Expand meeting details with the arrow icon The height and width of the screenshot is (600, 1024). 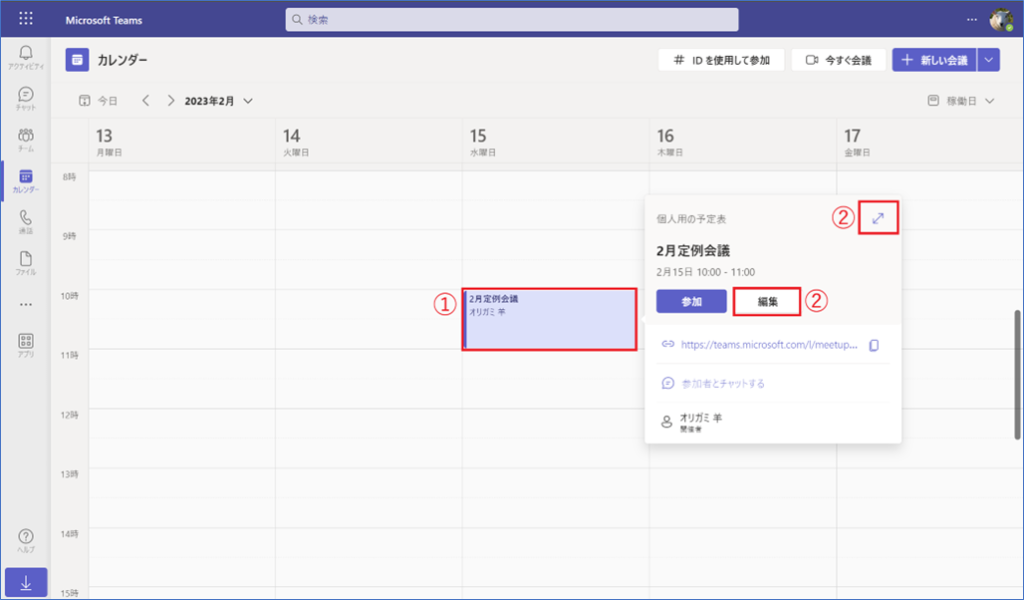[x=878, y=218]
